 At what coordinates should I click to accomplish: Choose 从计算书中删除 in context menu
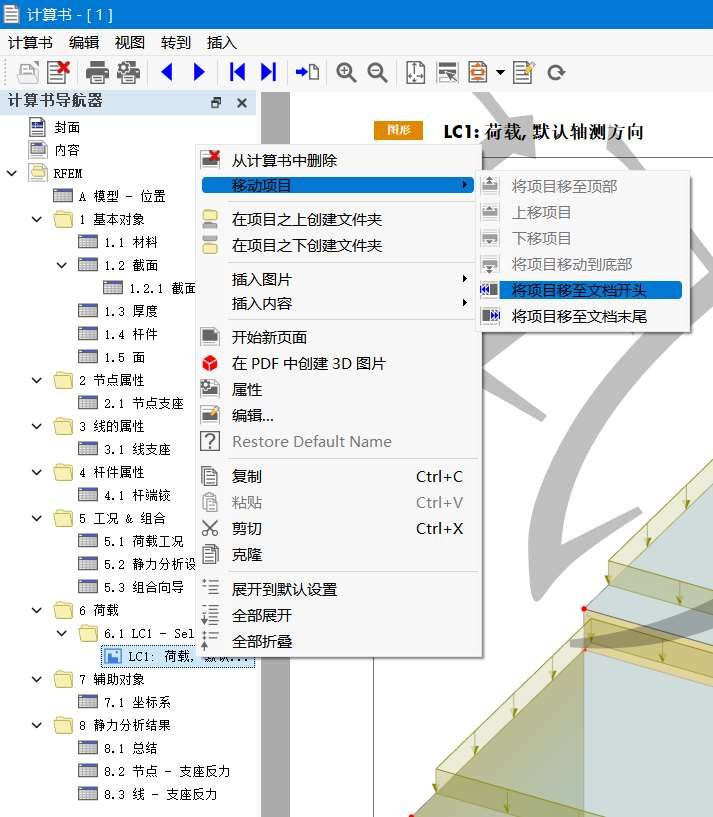(x=337, y=160)
